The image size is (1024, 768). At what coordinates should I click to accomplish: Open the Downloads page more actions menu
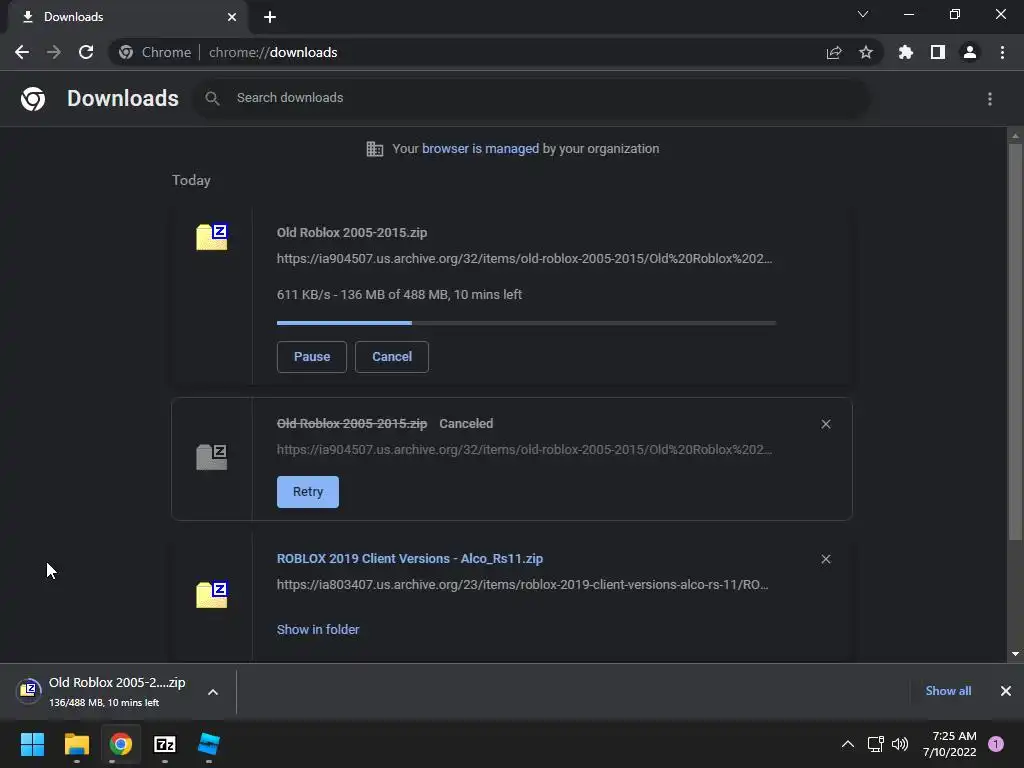(990, 99)
